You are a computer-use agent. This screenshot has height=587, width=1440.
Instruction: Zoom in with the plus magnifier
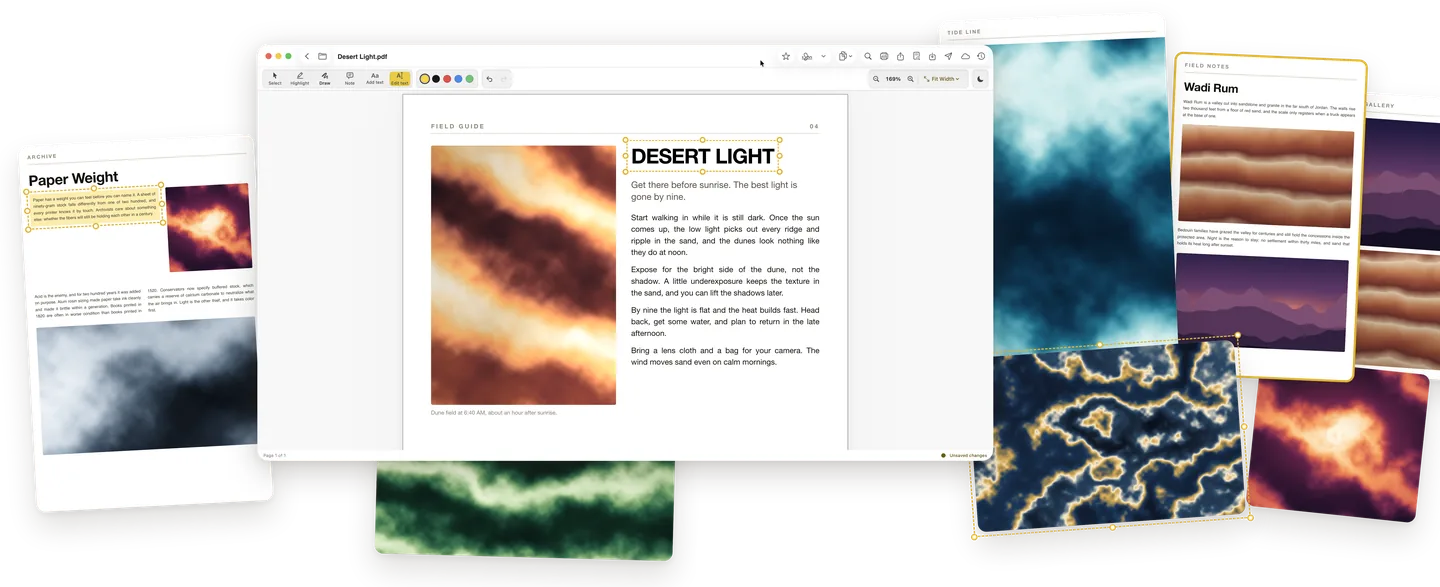910,79
